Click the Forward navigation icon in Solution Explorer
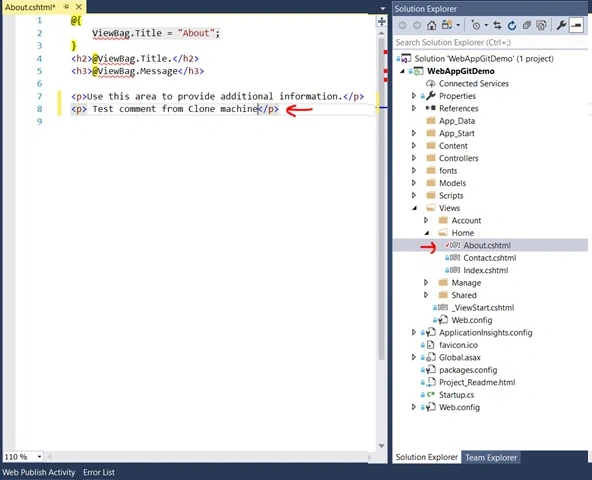This screenshot has width=592, height=480. 417,25
